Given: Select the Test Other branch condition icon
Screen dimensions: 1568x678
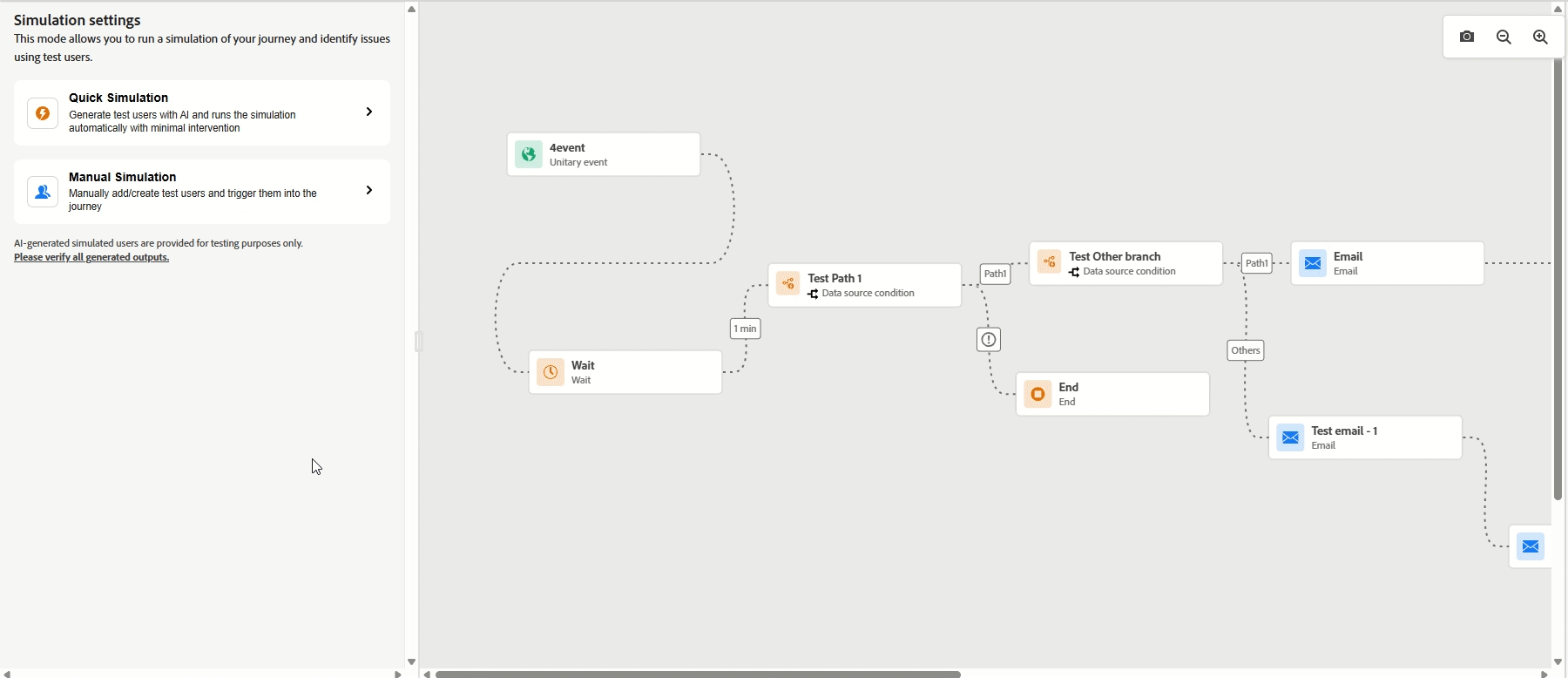Looking at the screenshot, I should click(x=1050, y=261).
